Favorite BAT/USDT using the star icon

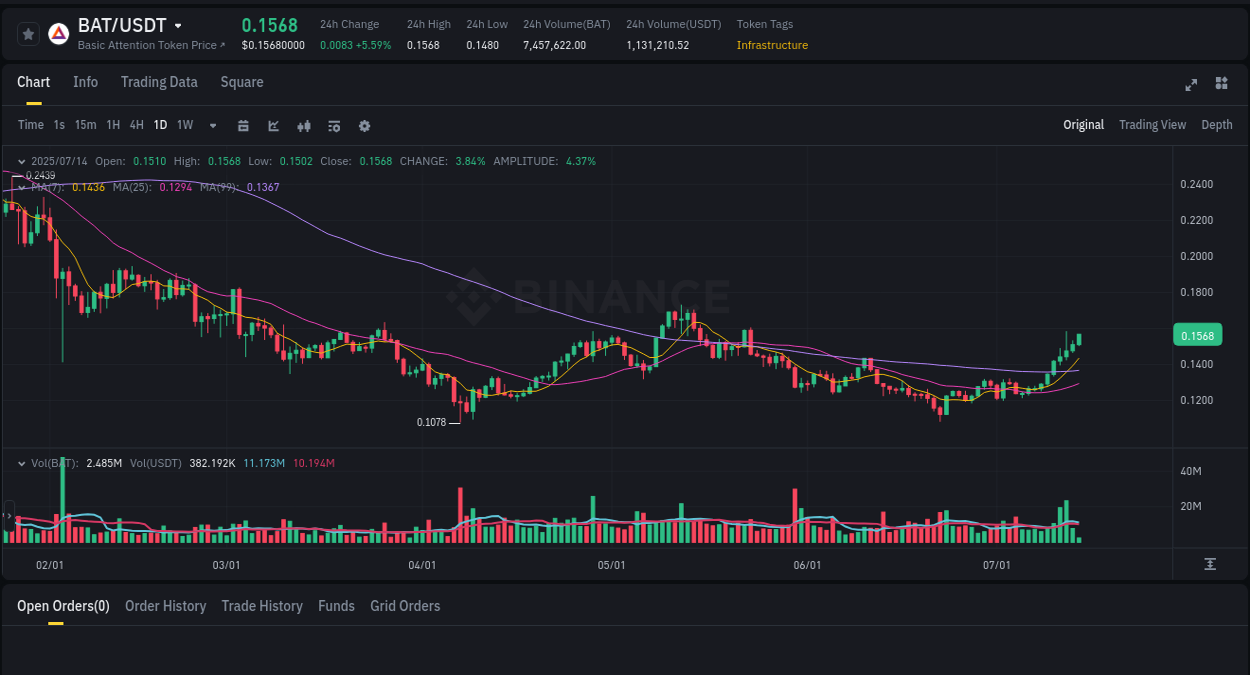[28, 33]
